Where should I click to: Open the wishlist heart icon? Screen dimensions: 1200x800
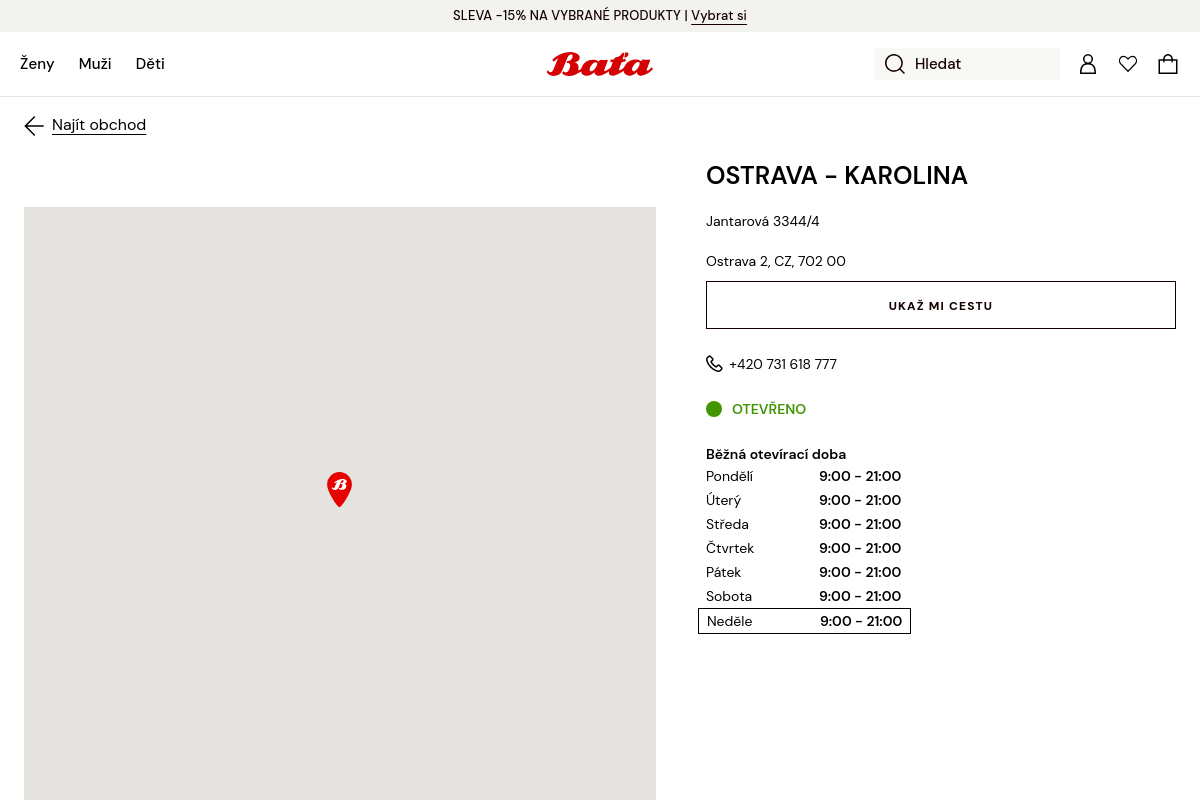click(1128, 64)
